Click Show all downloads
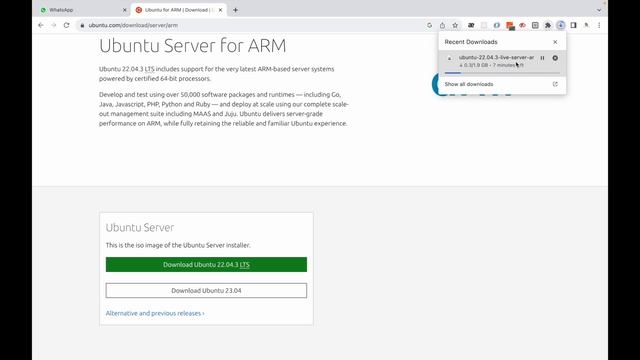This screenshot has height=360, width=640. coord(469,84)
